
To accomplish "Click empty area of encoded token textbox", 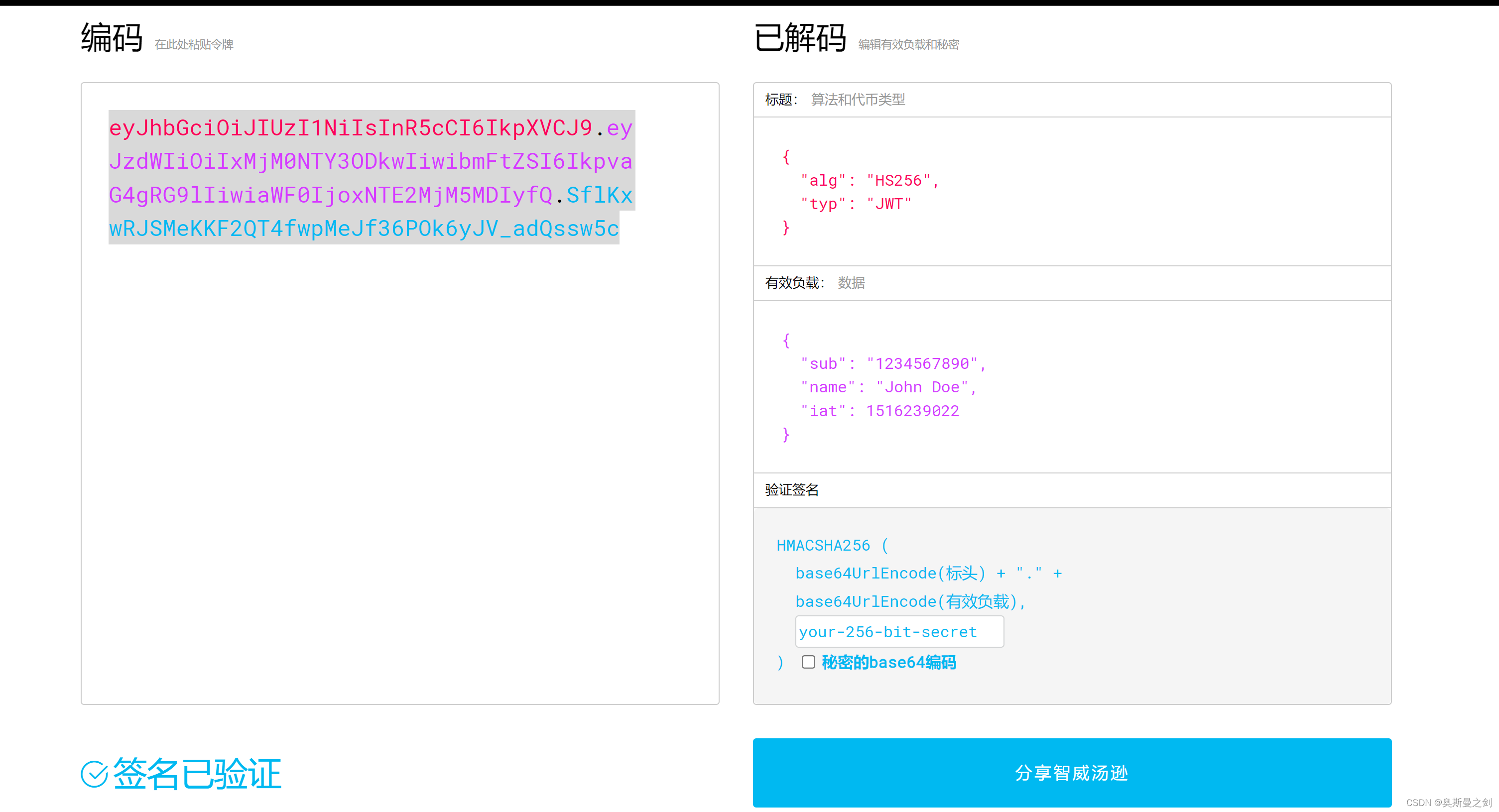I will click(399, 465).
